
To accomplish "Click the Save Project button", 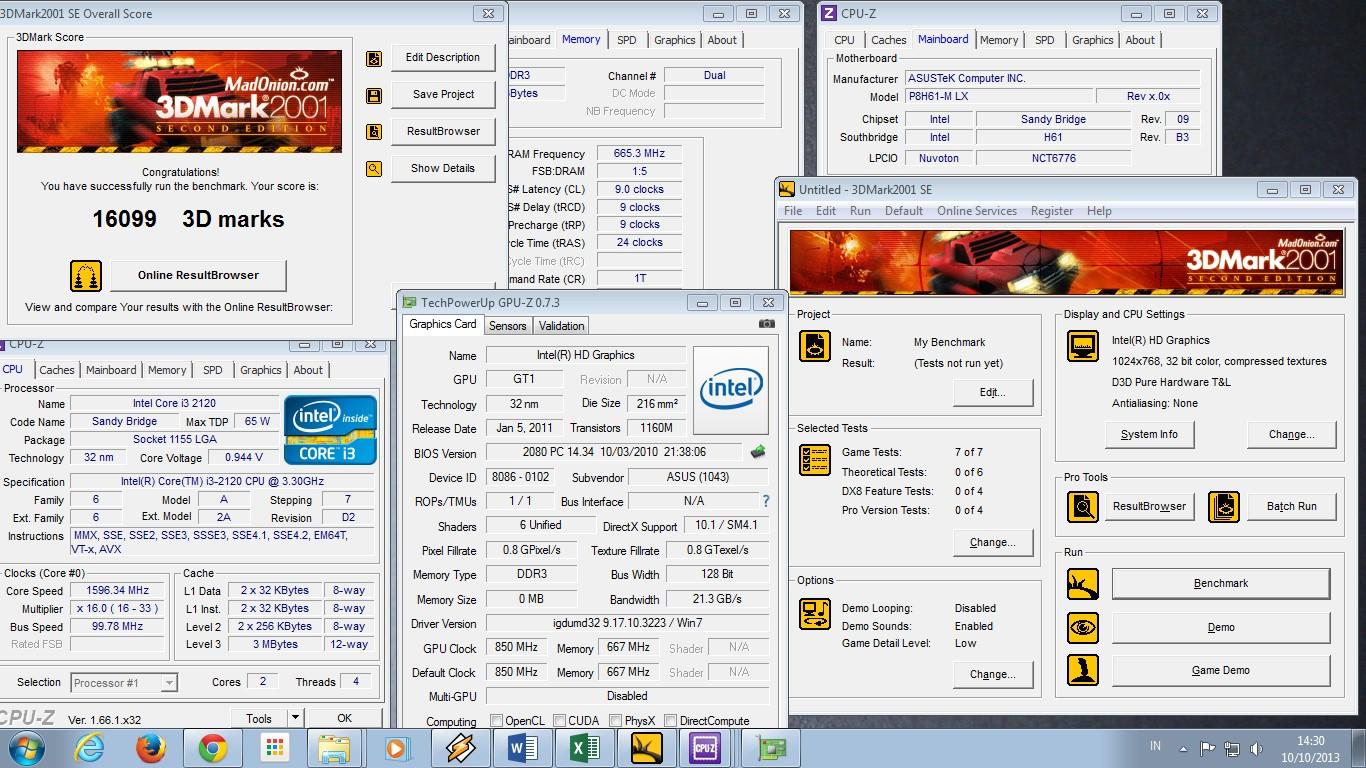I will [x=443, y=95].
